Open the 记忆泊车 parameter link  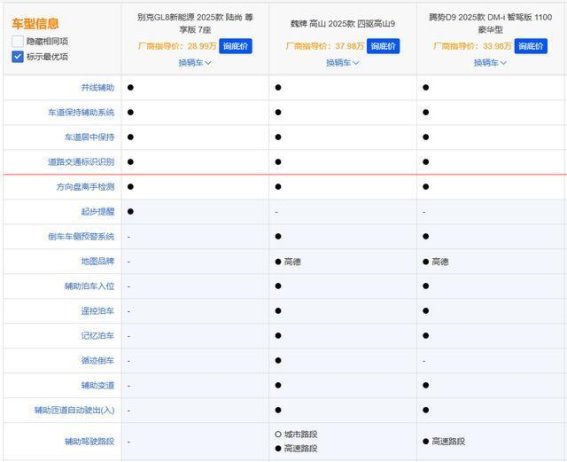click(x=98, y=335)
